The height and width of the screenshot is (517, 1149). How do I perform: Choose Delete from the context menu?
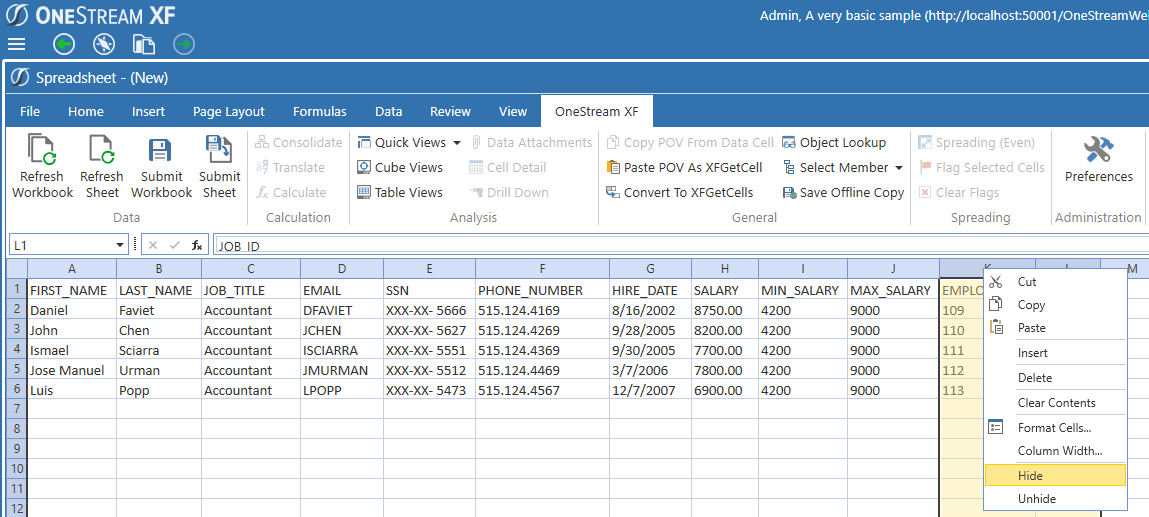pos(1055,378)
